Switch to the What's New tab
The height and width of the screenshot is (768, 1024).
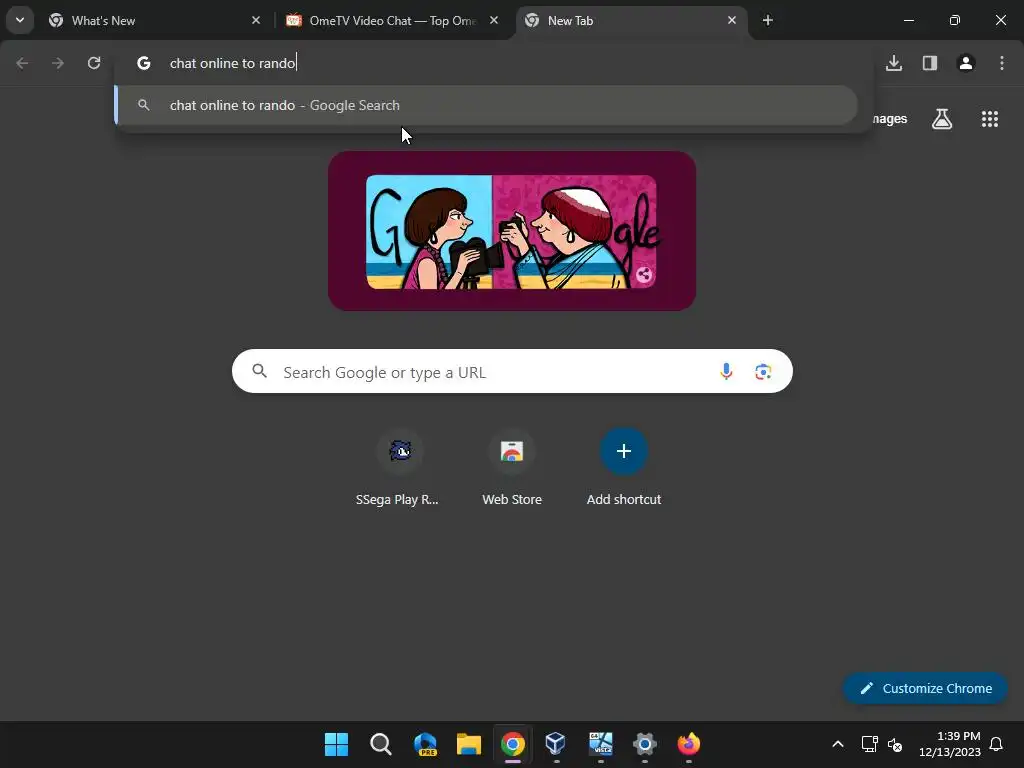[155, 20]
